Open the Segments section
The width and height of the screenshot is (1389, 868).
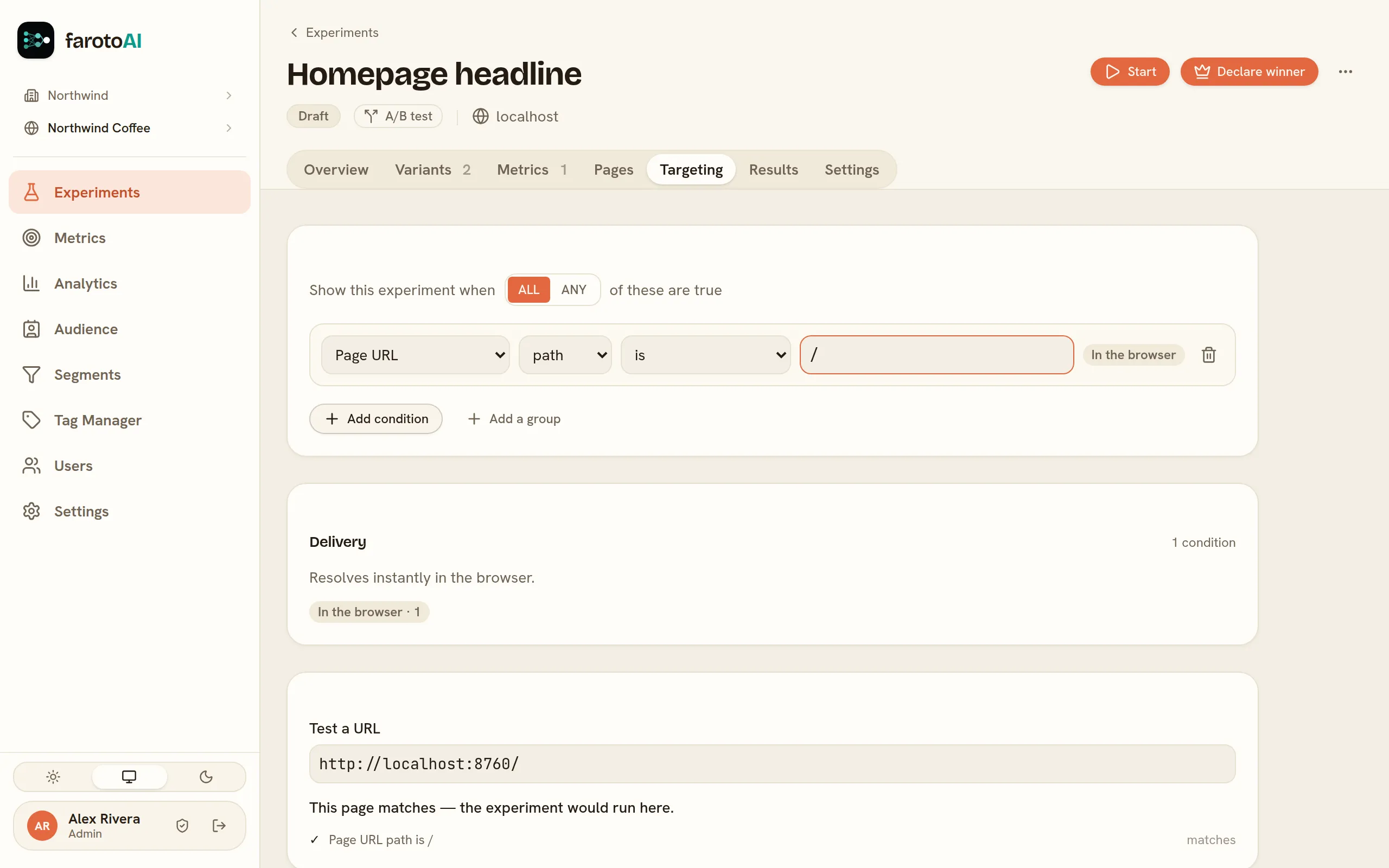pyautogui.click(x=130, y=374)
